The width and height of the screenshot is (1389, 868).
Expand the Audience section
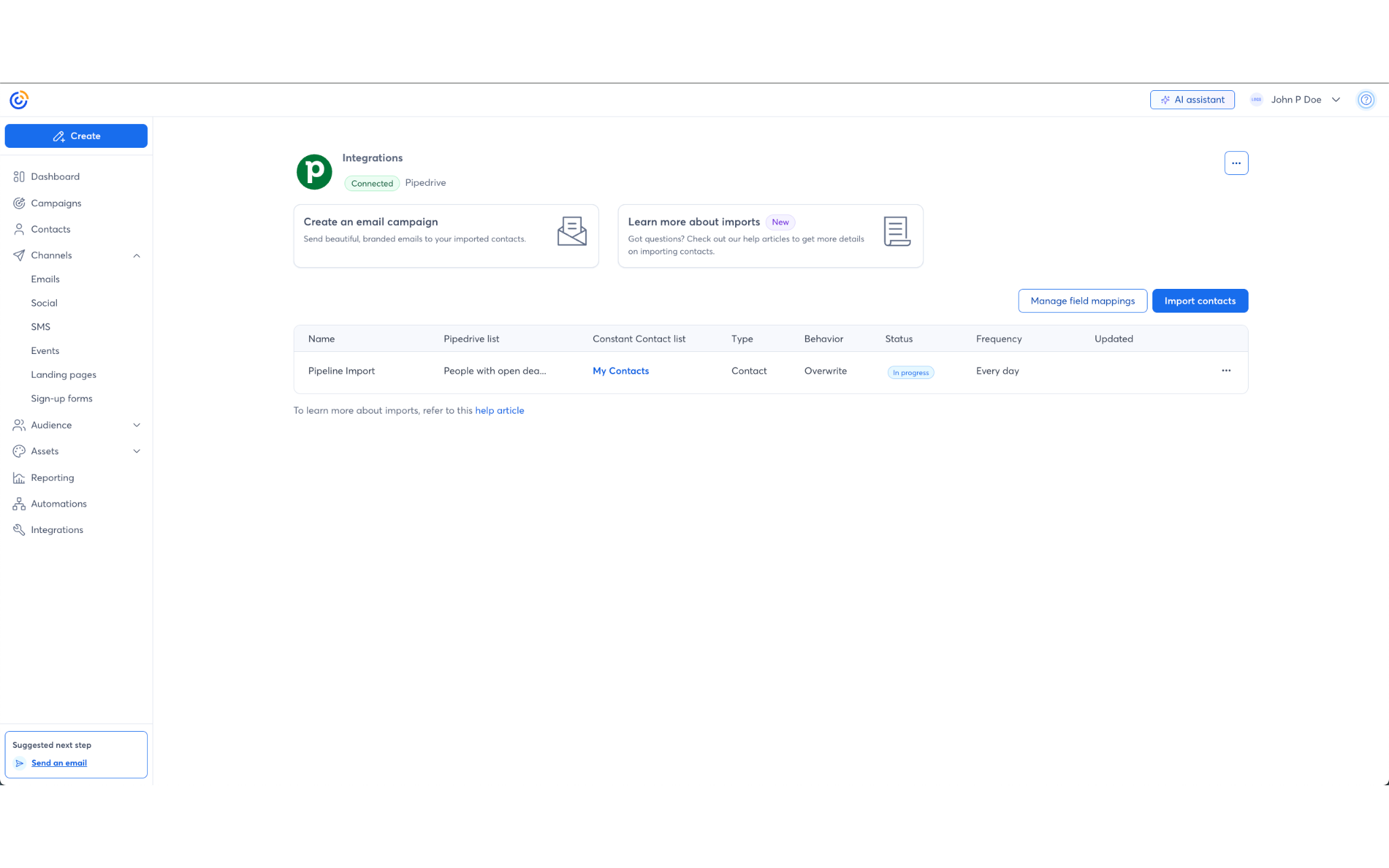(137, 425)
